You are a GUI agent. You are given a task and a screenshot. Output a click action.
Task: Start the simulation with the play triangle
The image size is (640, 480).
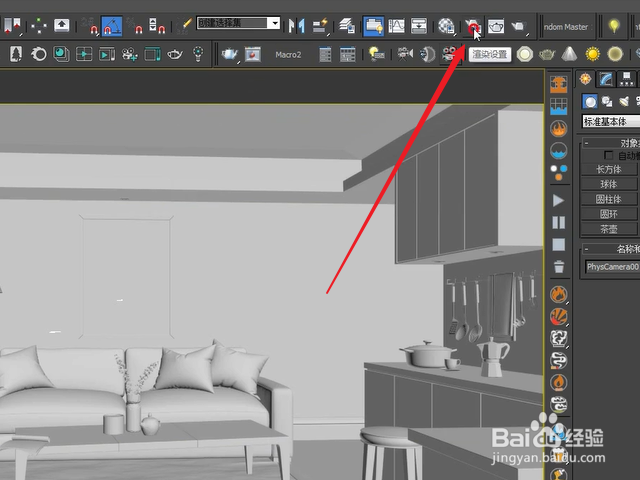(x=558, y=200)
